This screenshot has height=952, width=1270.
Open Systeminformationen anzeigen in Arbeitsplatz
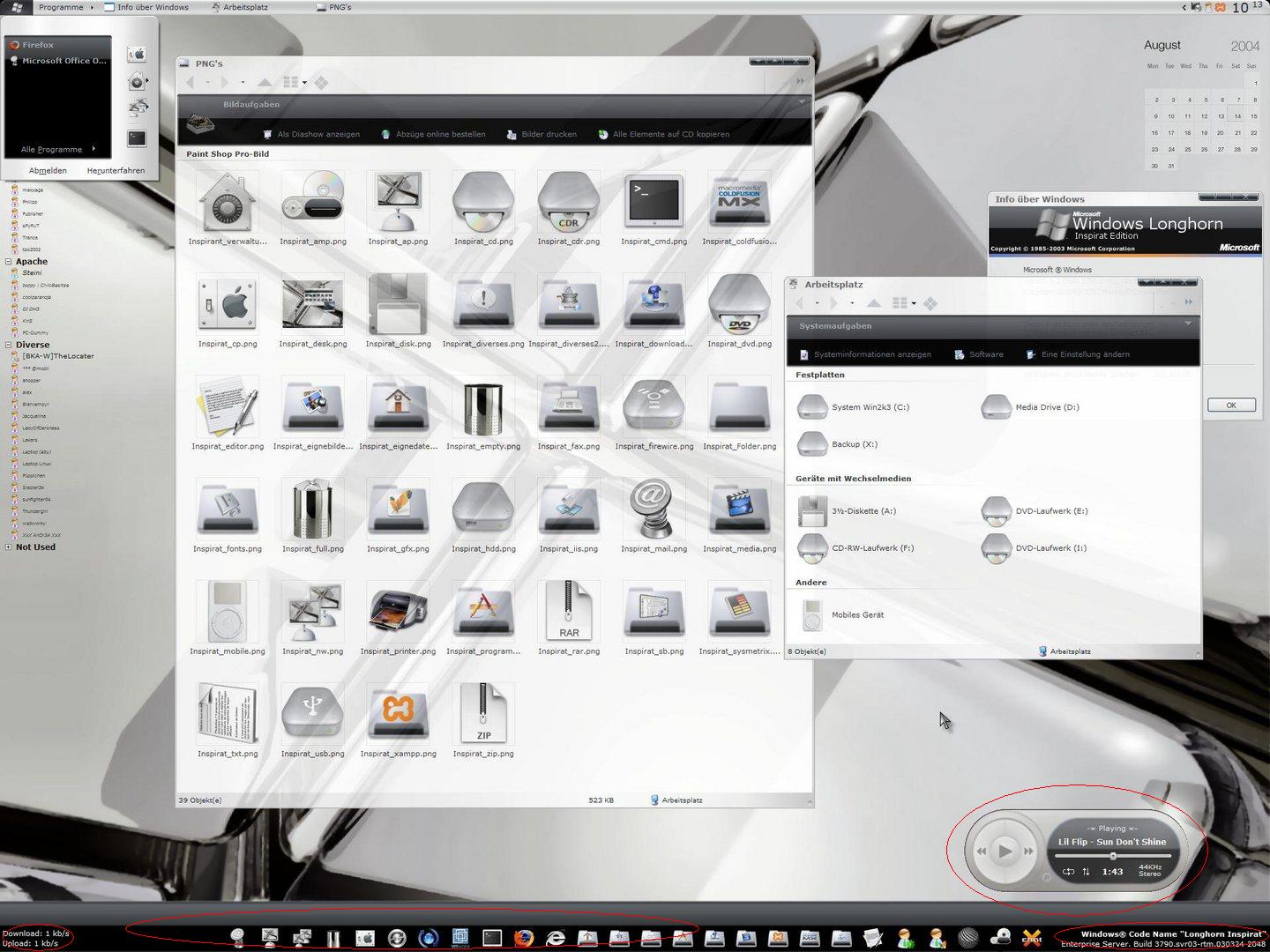click(865, 354)
